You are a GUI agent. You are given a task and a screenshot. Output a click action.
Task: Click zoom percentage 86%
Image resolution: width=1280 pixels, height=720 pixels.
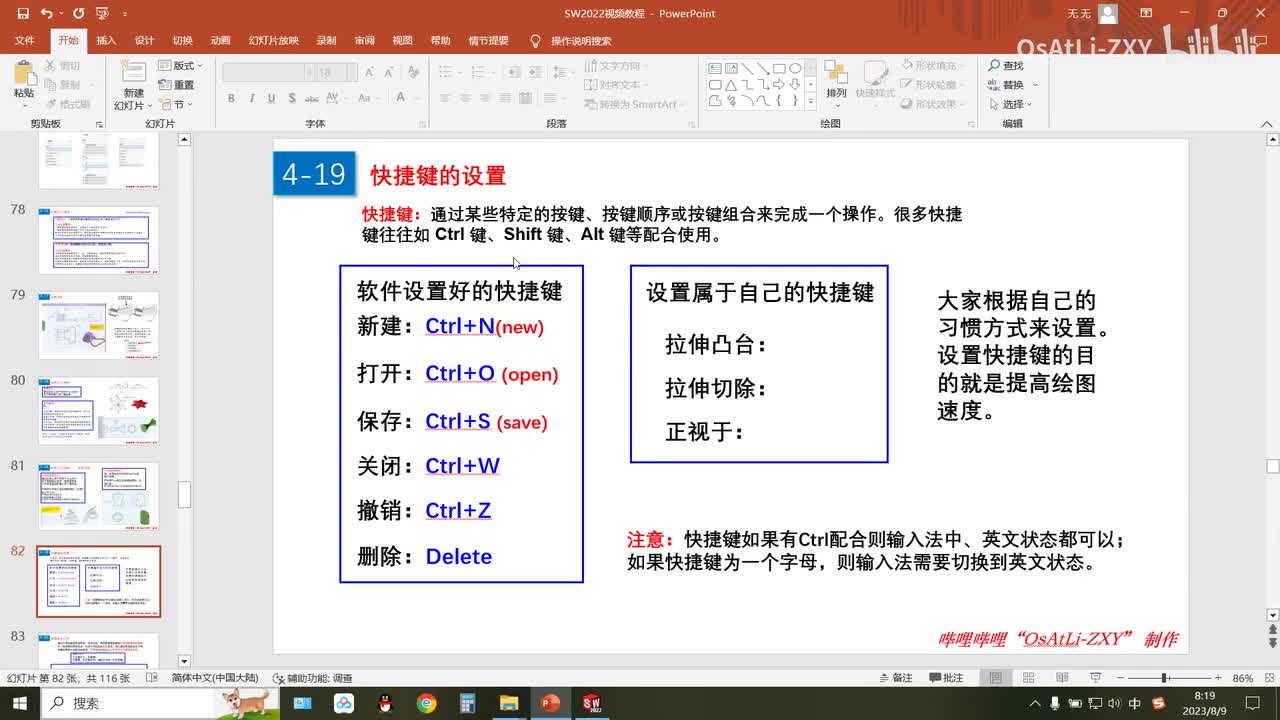tap(1243, 678)
